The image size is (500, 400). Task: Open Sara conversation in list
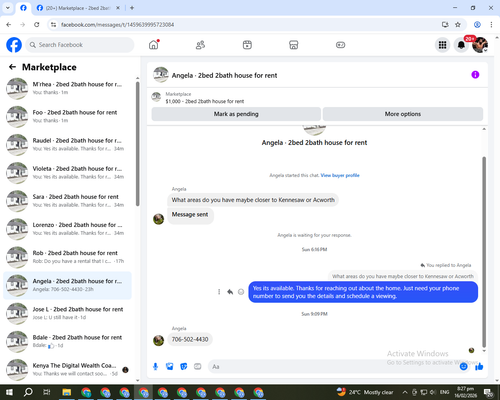(x=67, y=201)
